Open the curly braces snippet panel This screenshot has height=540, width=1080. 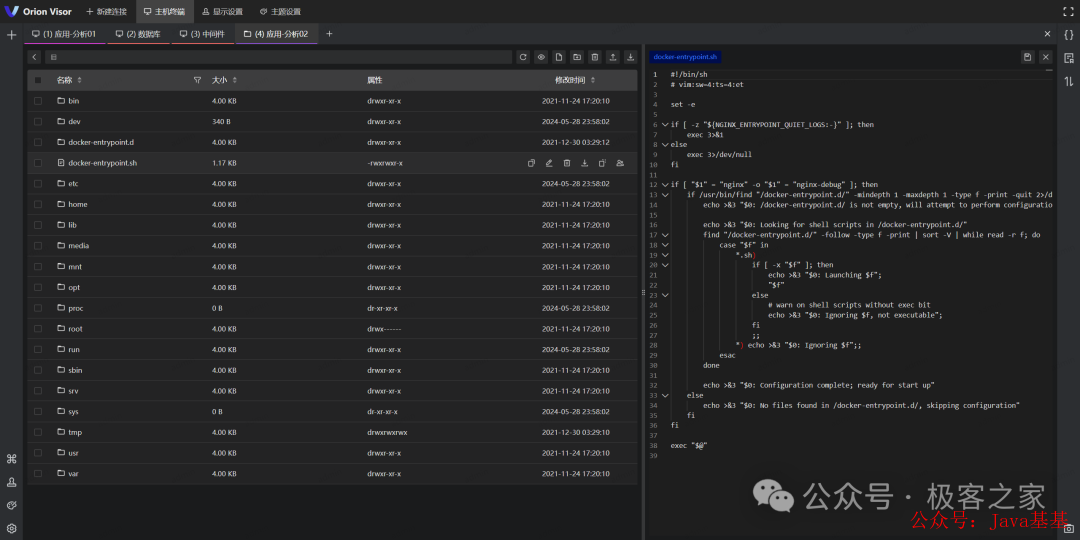point(1068,34)
